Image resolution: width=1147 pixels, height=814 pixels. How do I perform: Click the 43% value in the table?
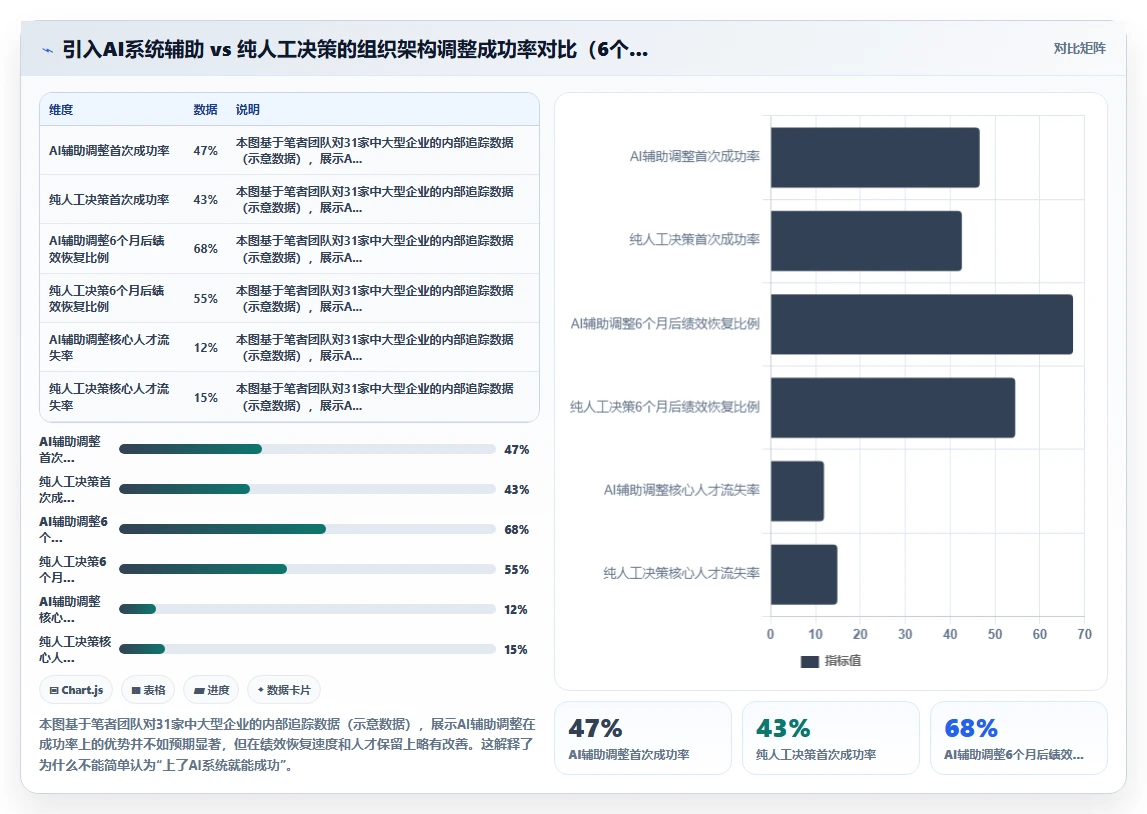coord(206,200)
